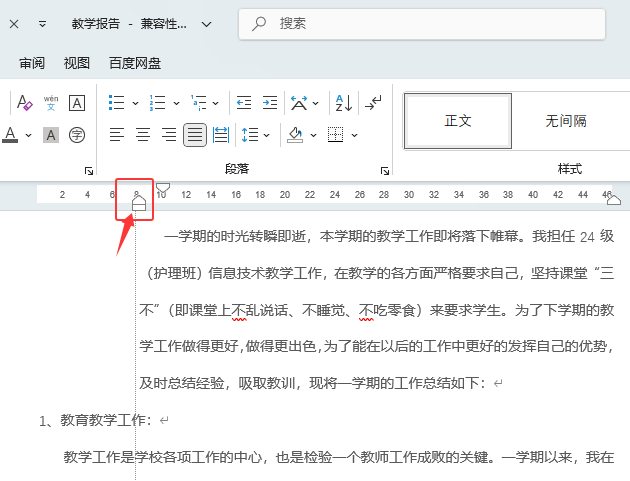Open font settings dialog launcher
Viewport: 630px width, 481px height.
89,171
